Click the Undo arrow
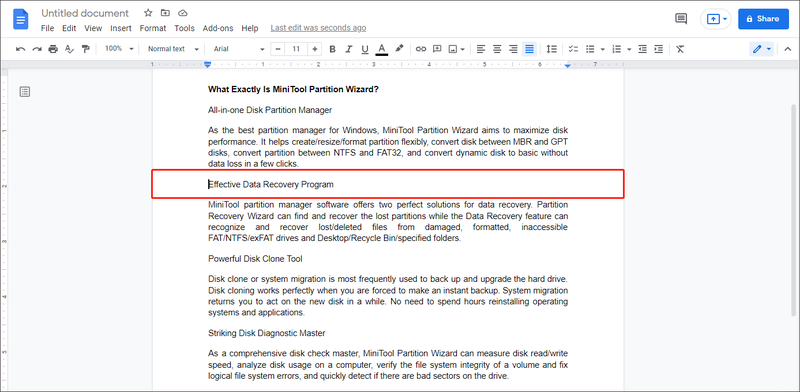The width and height of the screenshot is (800, 392). pyautogui.click(x=20, y=49)
